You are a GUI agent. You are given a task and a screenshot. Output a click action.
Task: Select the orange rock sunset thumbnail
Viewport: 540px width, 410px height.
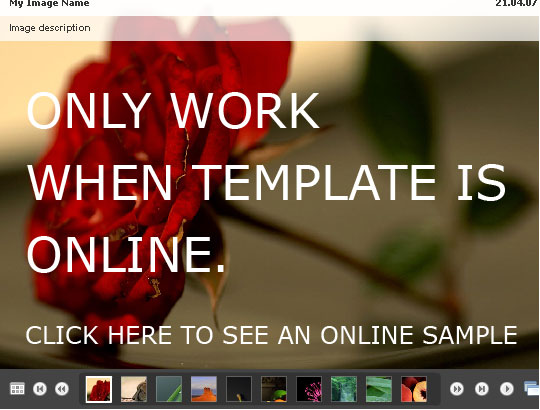click(204, 389)
